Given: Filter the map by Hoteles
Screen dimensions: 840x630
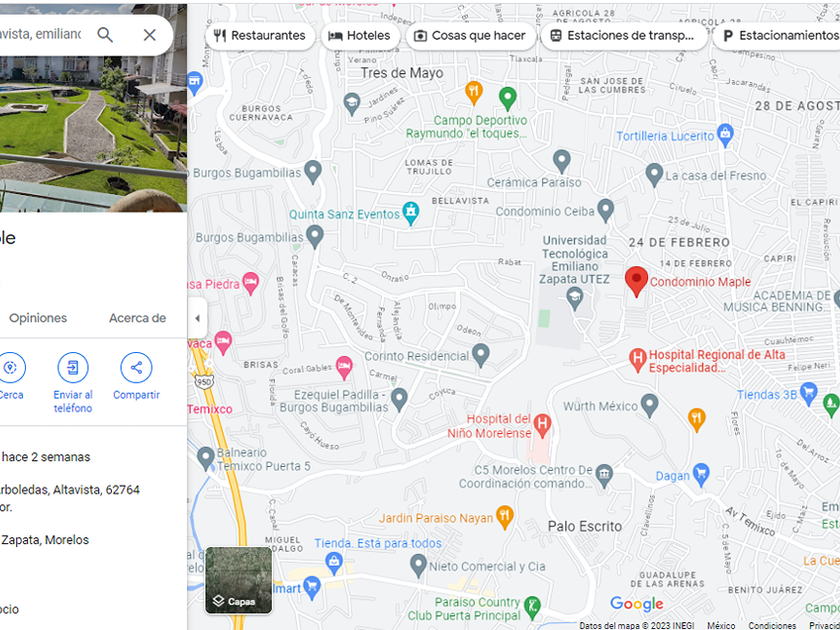Looking at the screenshot, I should [x=361, y=36].
